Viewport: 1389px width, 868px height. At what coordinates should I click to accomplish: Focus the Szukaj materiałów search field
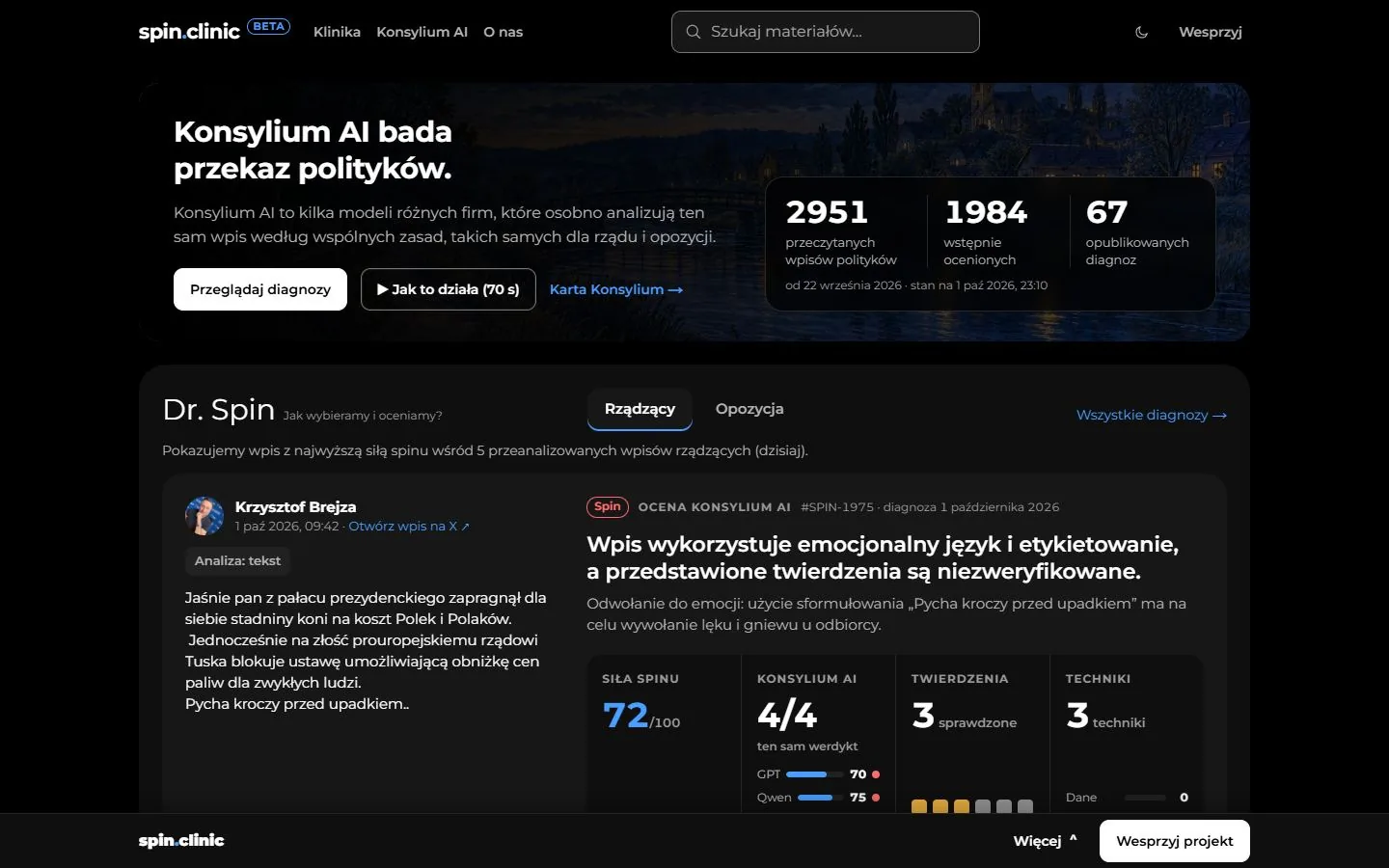826,32
